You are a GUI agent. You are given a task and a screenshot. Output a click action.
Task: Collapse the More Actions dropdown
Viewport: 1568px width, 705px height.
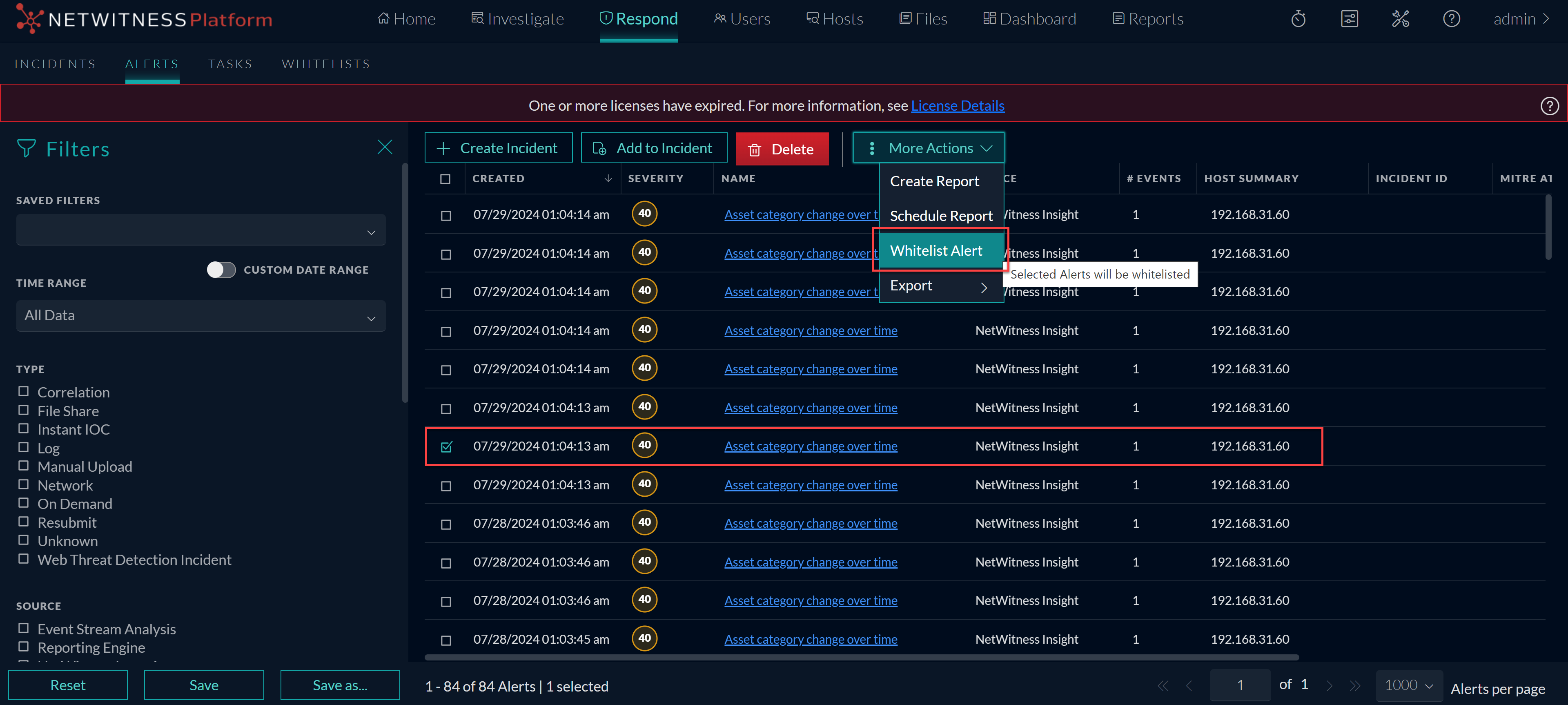point(928,148)
